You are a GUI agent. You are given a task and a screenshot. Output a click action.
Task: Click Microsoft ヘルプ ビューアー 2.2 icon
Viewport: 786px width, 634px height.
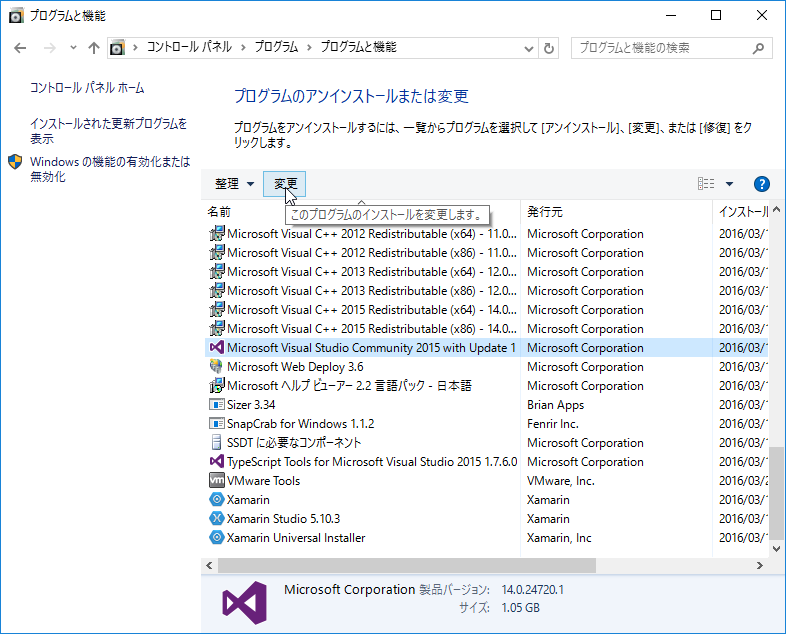[x=217, y=385]
